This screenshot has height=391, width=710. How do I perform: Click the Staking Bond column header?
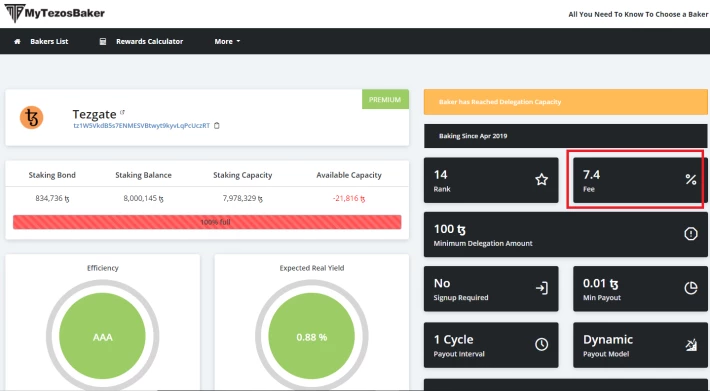tap(52, 175)
